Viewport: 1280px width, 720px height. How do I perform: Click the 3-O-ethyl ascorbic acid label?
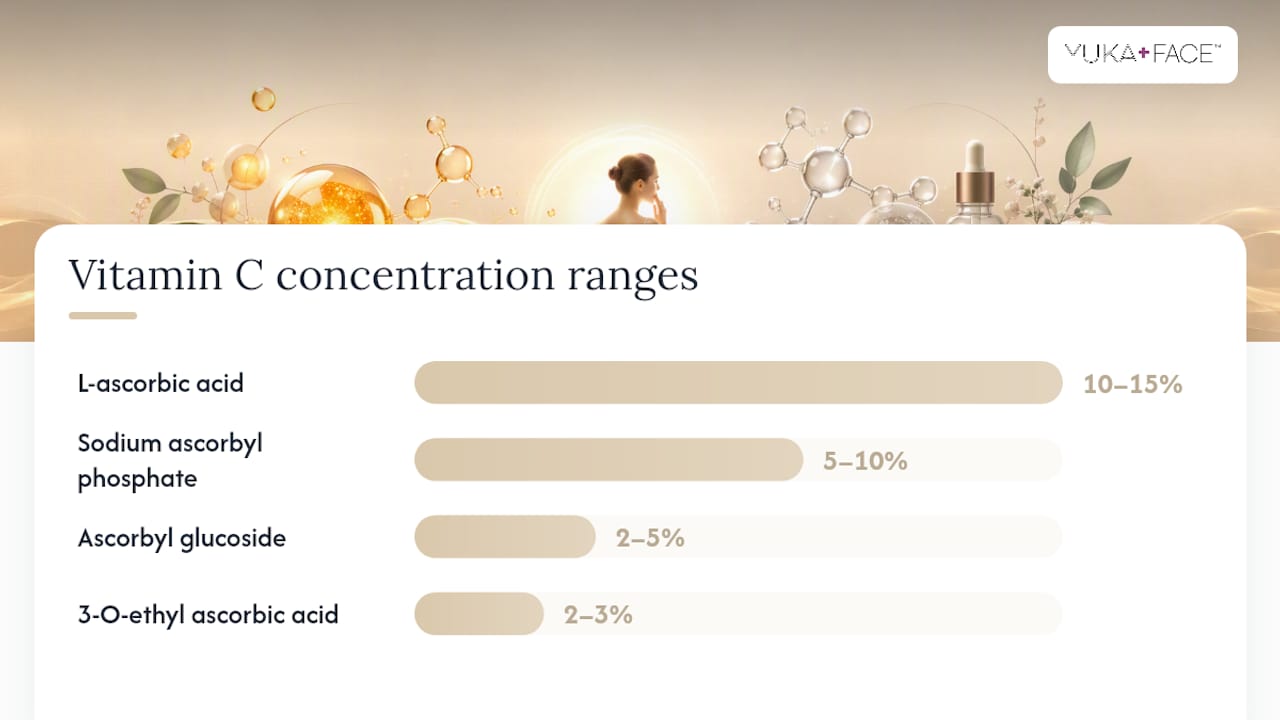point(208,614)
